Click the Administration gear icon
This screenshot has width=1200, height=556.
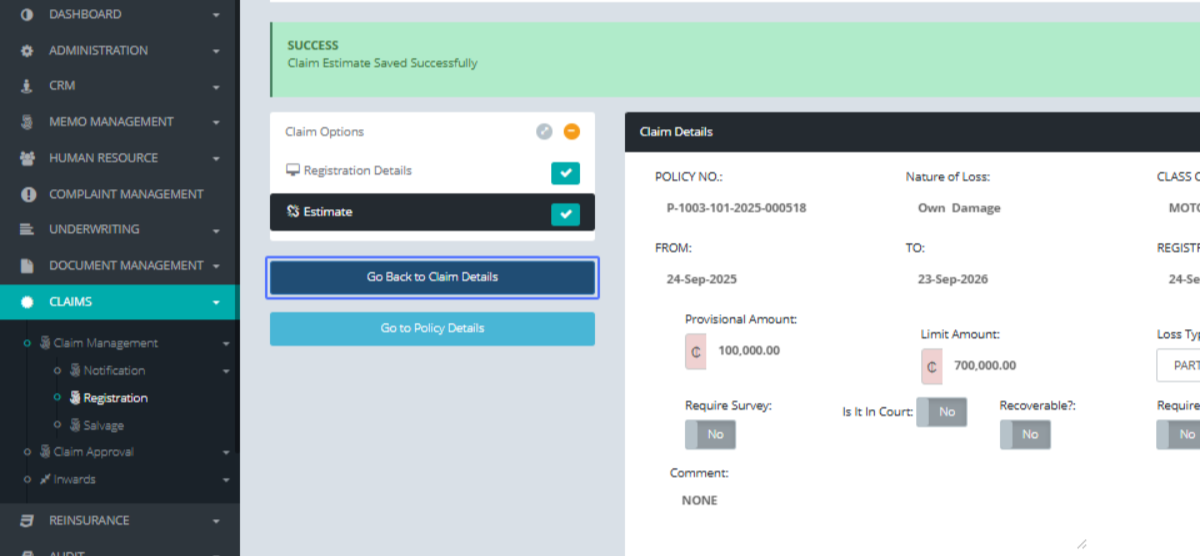click(27, 51)
